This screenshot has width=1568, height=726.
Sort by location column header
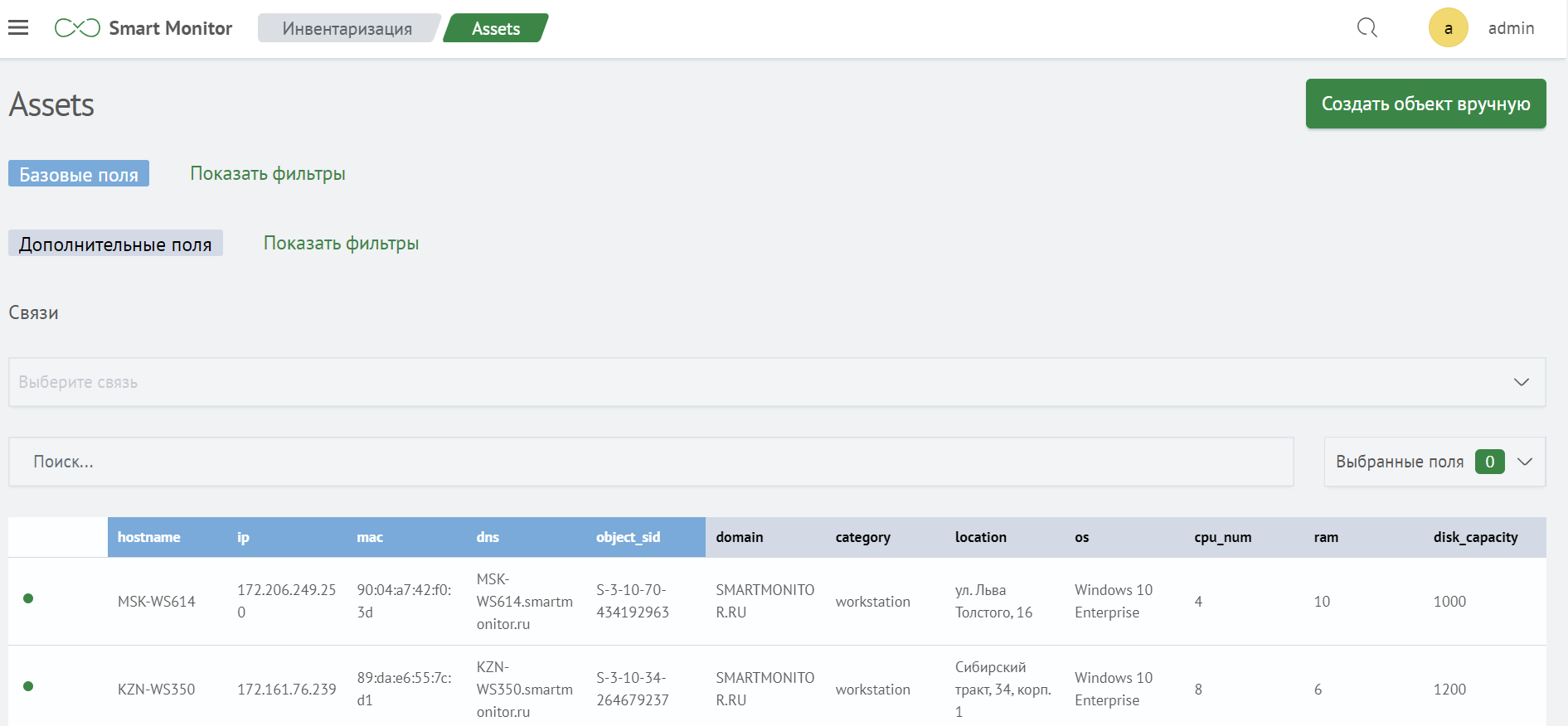click(x=981, y=537)
